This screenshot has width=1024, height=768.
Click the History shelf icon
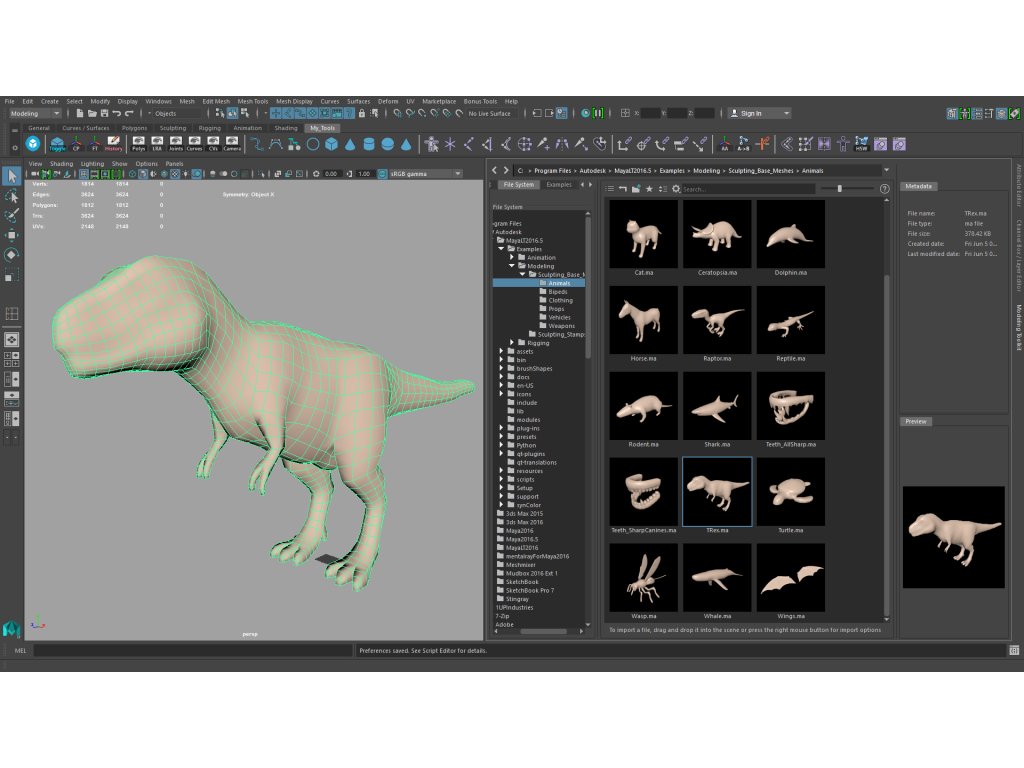pyautogui.click(x=114, y=144)
